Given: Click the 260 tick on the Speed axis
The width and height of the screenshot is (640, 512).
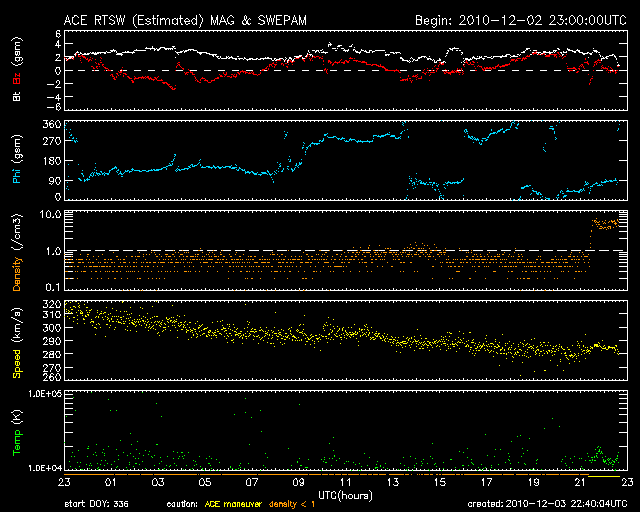Looking at the screenshot, I should [x=52, y=376].
